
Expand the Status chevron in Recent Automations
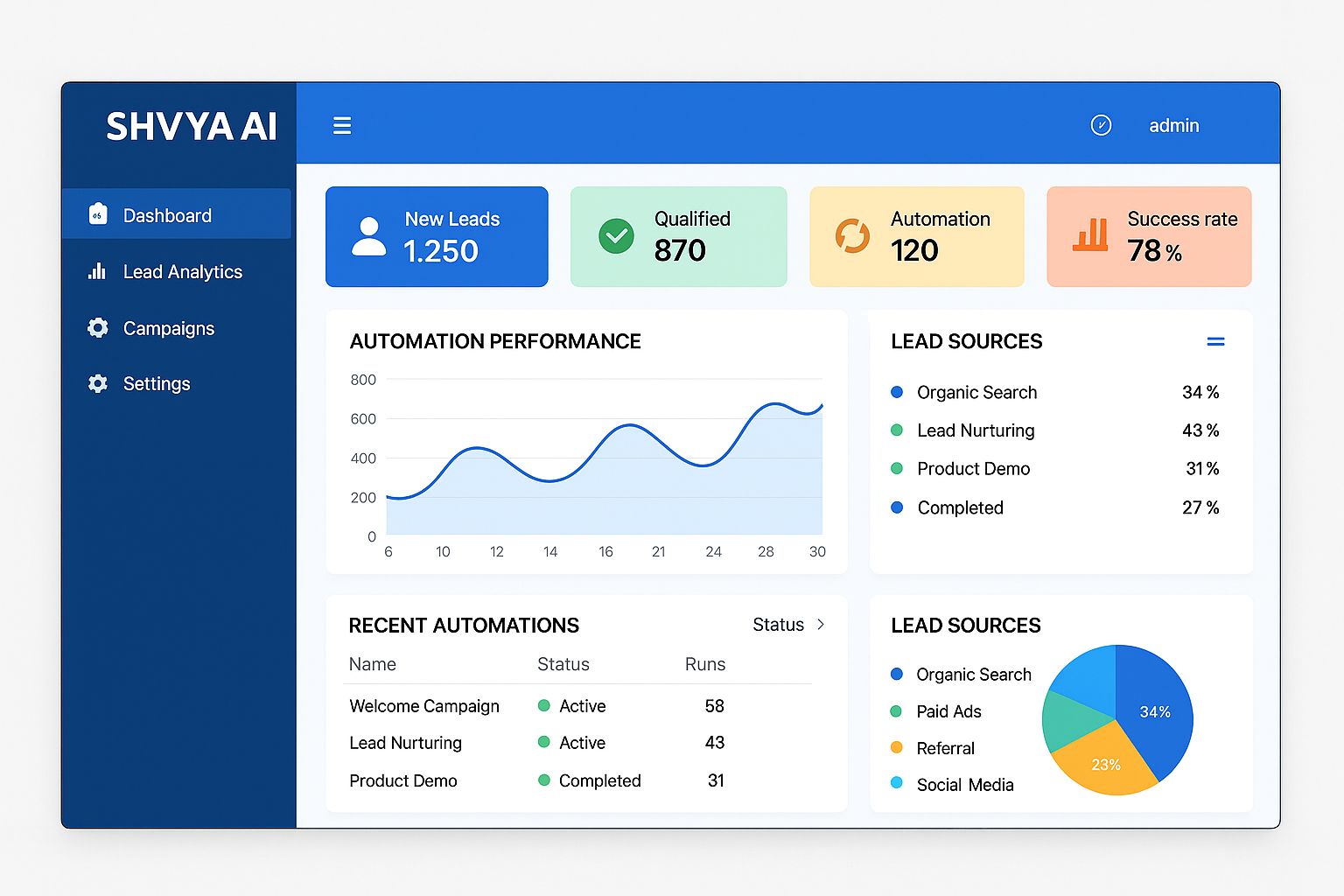coord(821,625)
